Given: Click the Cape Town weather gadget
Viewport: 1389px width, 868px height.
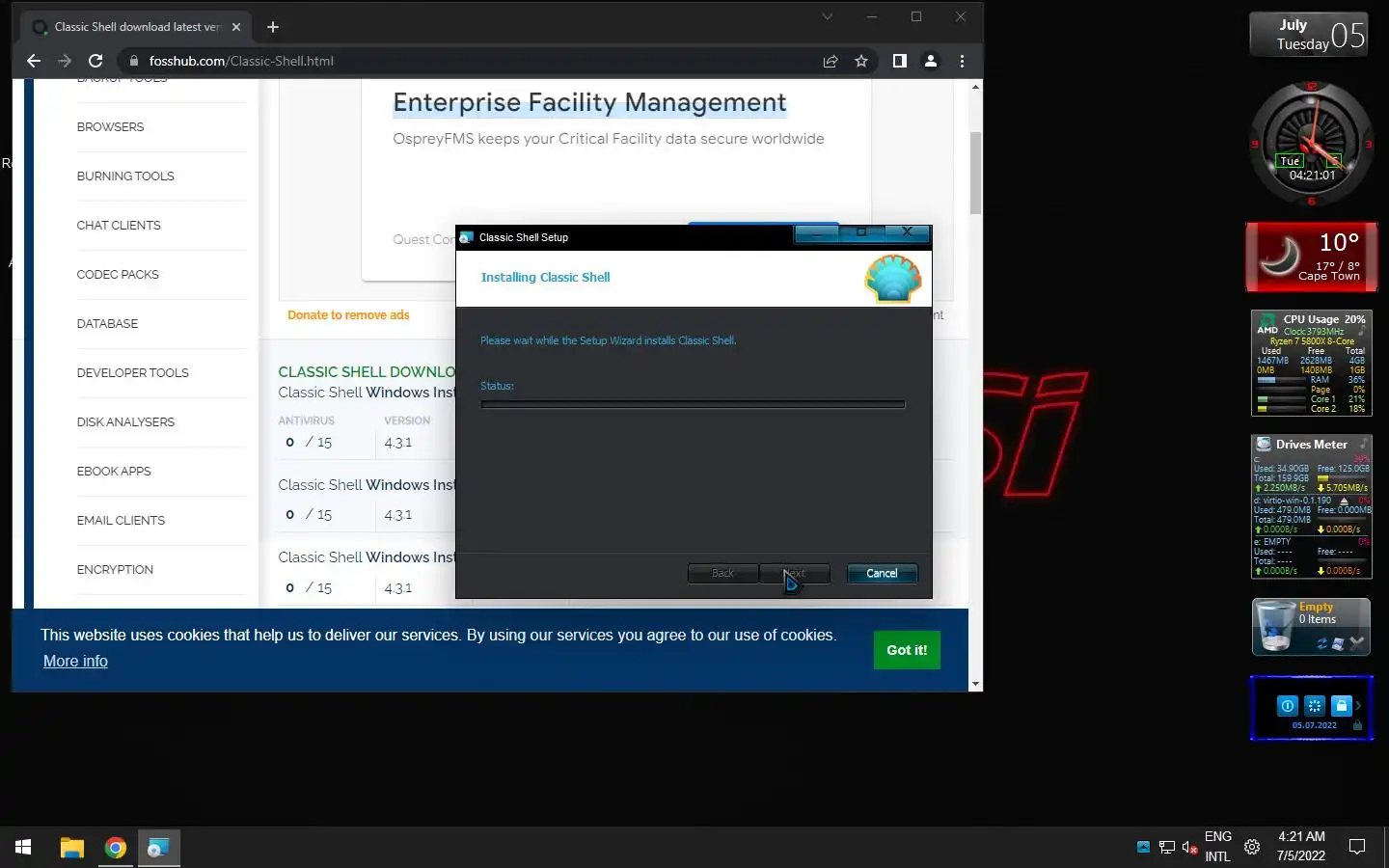Looking at the screenshot, I should click(1311, 258).
